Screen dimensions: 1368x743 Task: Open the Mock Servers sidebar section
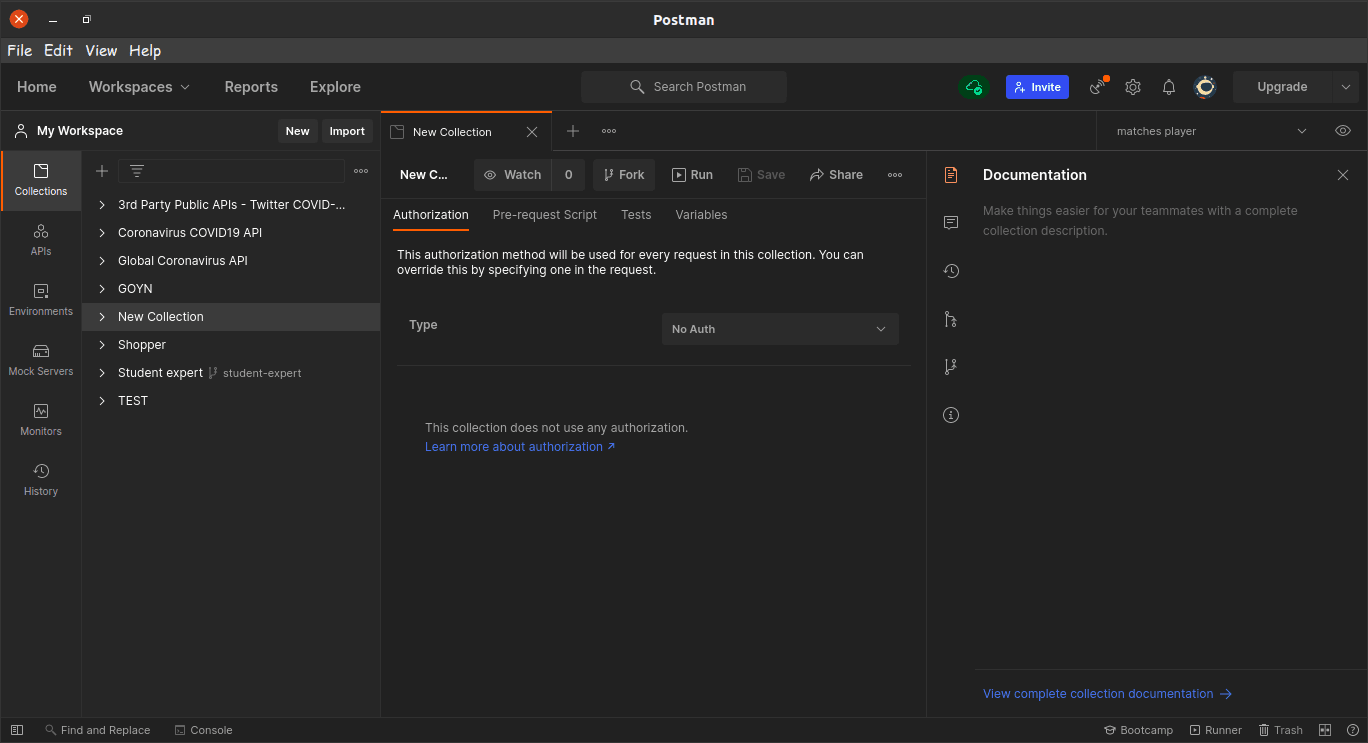41,360
